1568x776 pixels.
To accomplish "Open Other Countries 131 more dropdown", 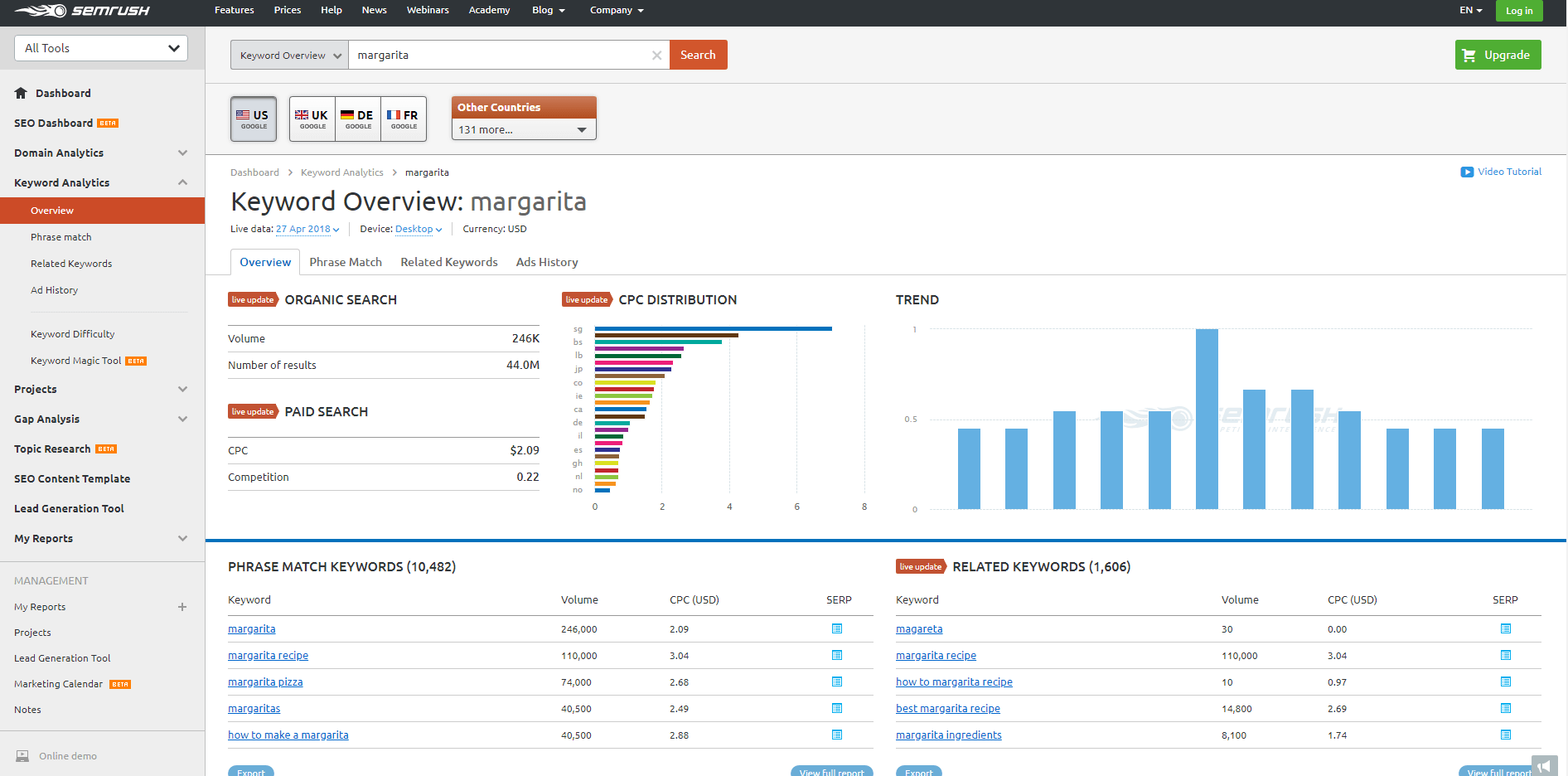I will [x=523, y=130].
